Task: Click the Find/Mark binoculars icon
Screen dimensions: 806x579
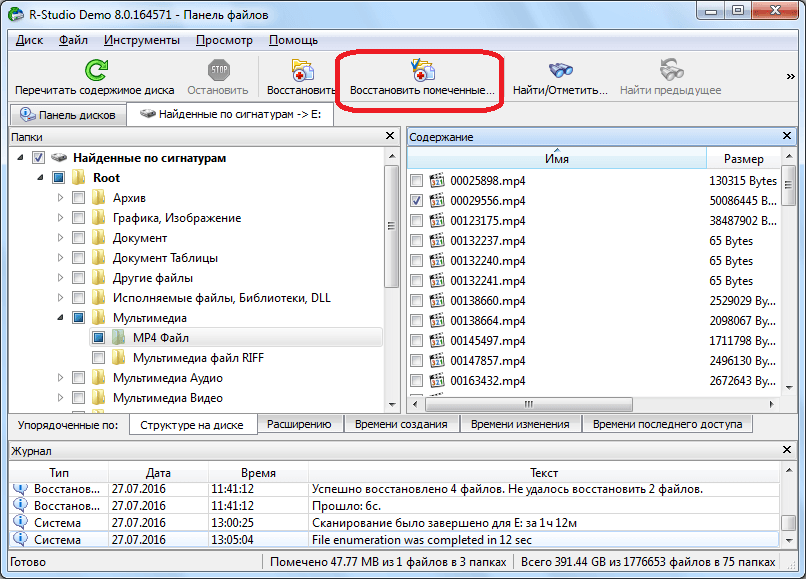Action: click(x=560, y=70)
